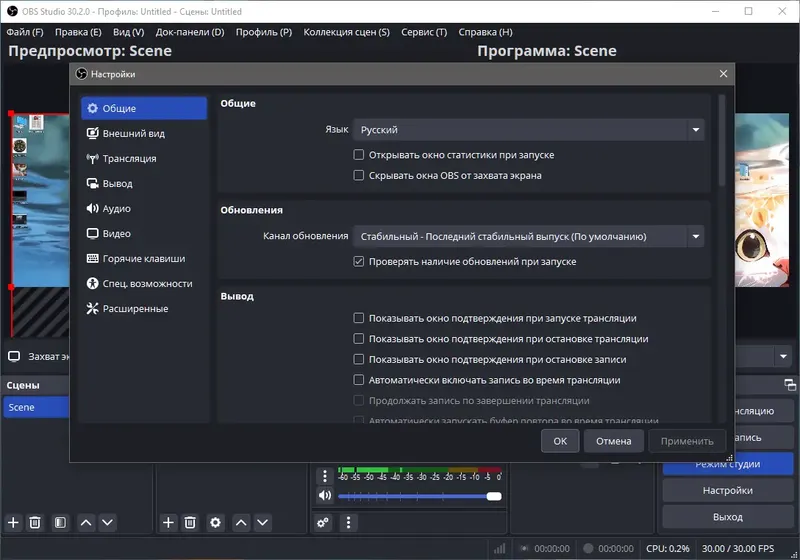The width and height of the screenshot is (800, 560).
Task: Move source up with arrow icon
Action: (241, 522)
